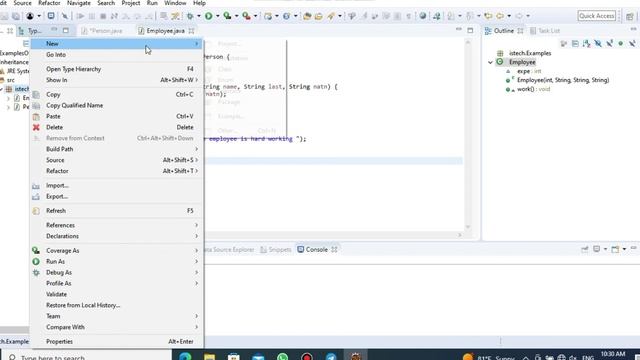The width and height of the screenshot is (640, 360).
Task: Choose Delete with red X icon
Action: [118, 127]
